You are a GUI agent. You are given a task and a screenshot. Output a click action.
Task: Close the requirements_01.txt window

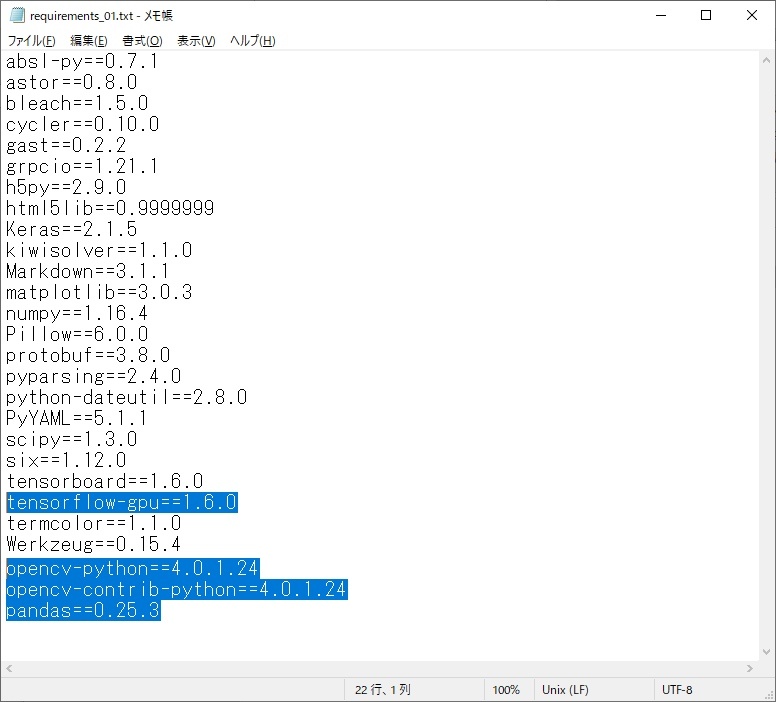[x=752, y=15]
